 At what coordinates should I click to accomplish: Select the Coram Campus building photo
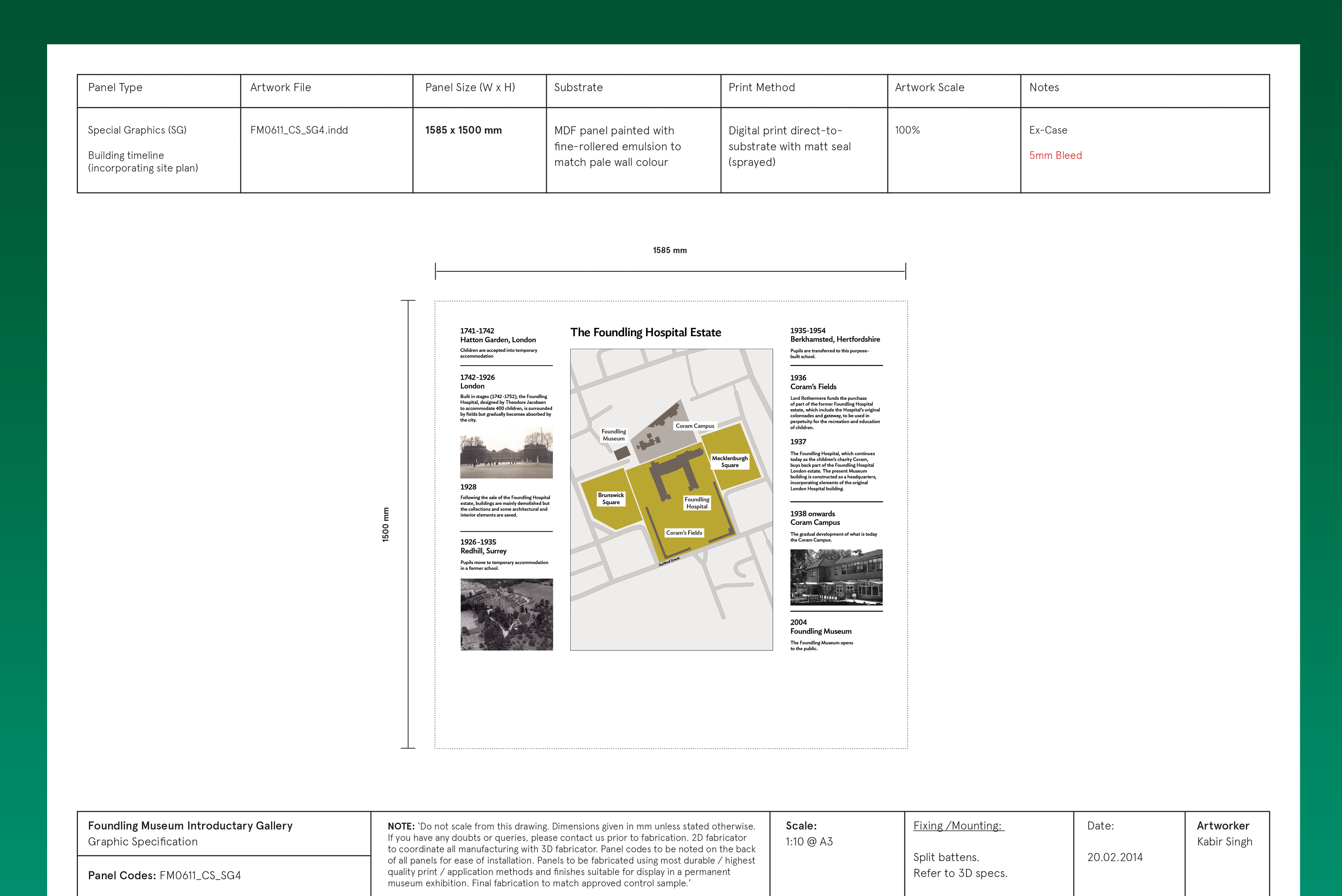tap(836, 577)
